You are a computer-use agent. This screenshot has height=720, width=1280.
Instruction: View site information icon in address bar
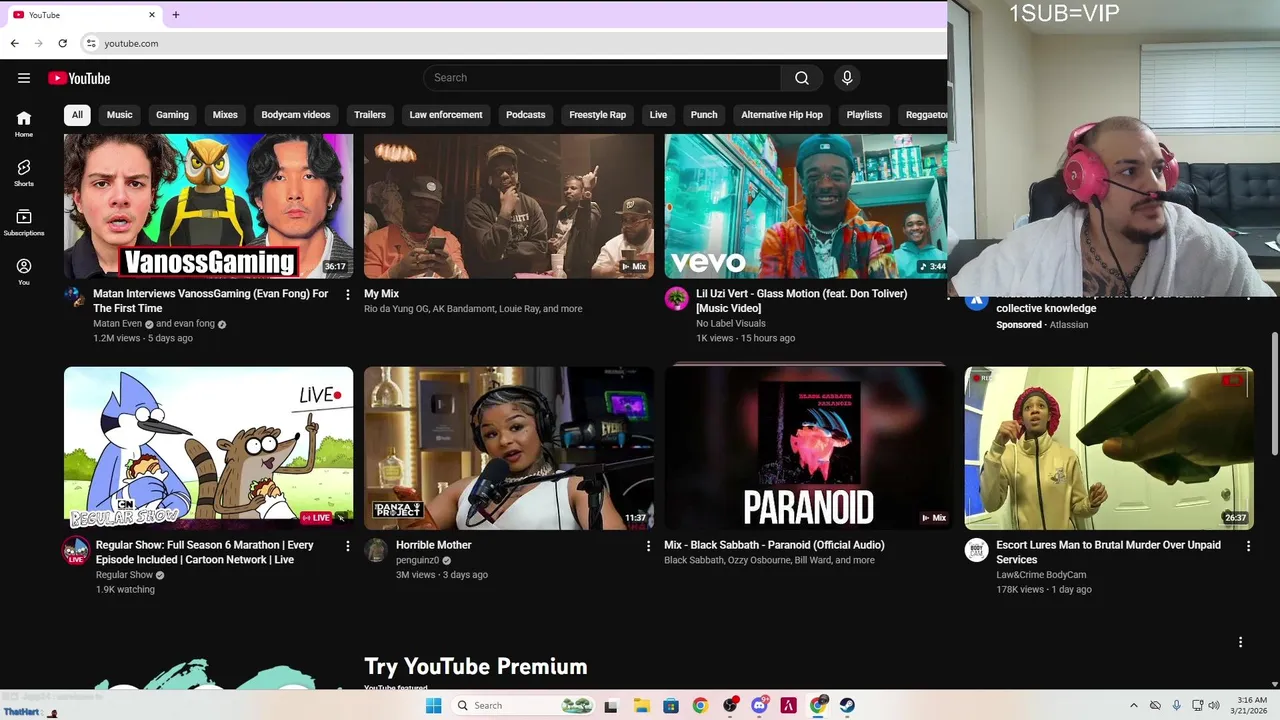[x=91, y=43]
